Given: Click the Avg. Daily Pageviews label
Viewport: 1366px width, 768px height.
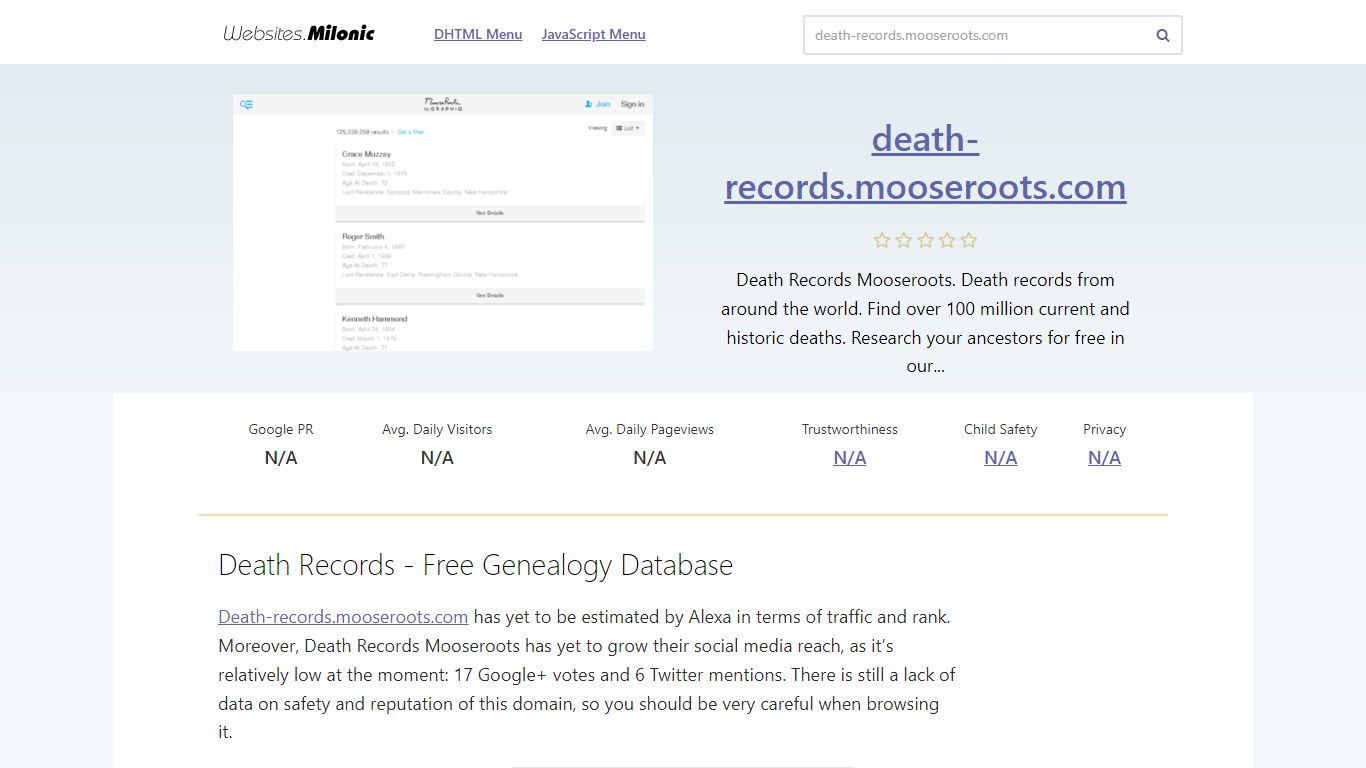Looking at the screenshot, I should (650, 429).
